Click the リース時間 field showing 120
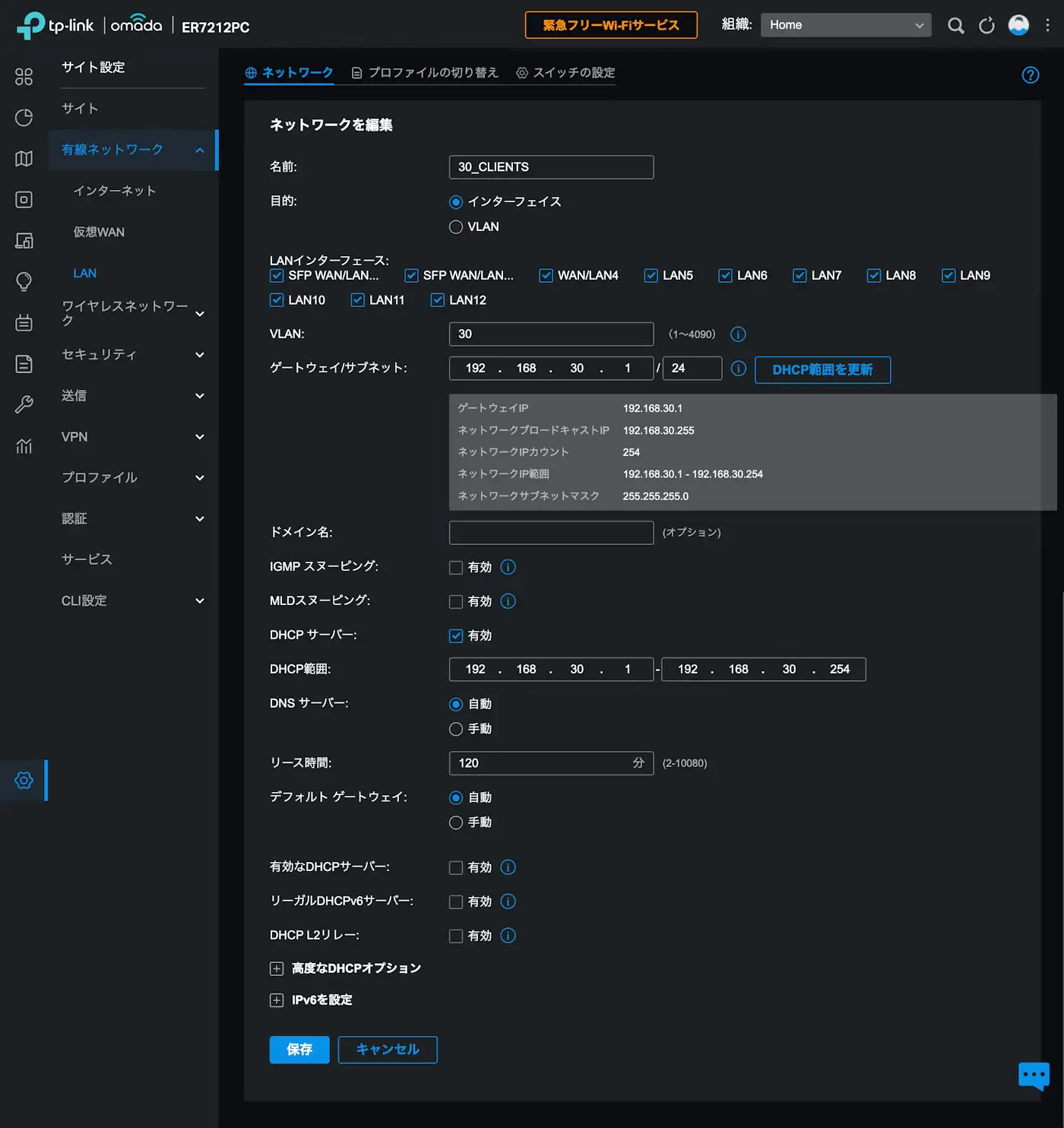This screenshot has width=1064, height=1128. (x=551, y=763)
